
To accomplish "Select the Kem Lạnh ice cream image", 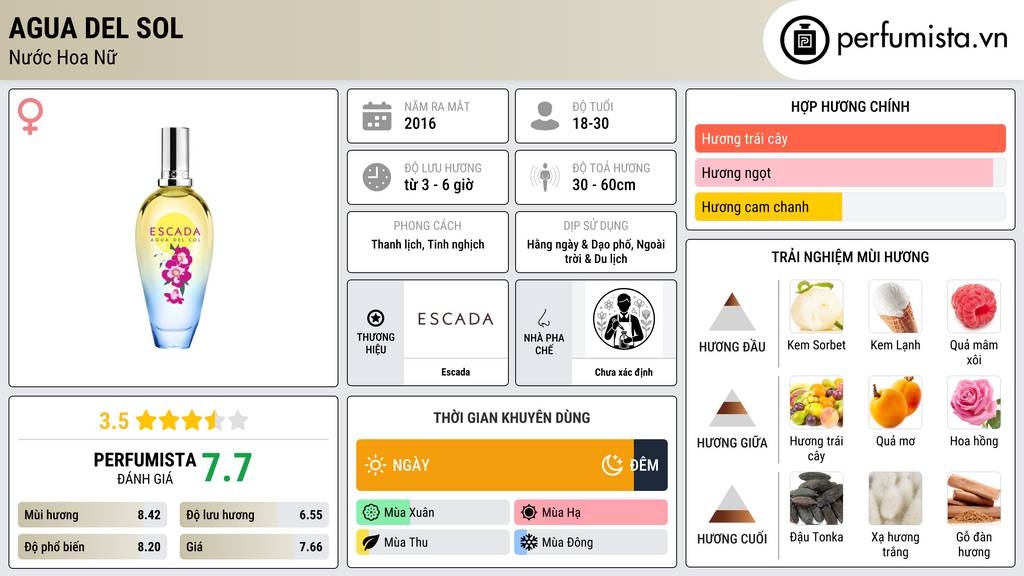I will [895, 306].
